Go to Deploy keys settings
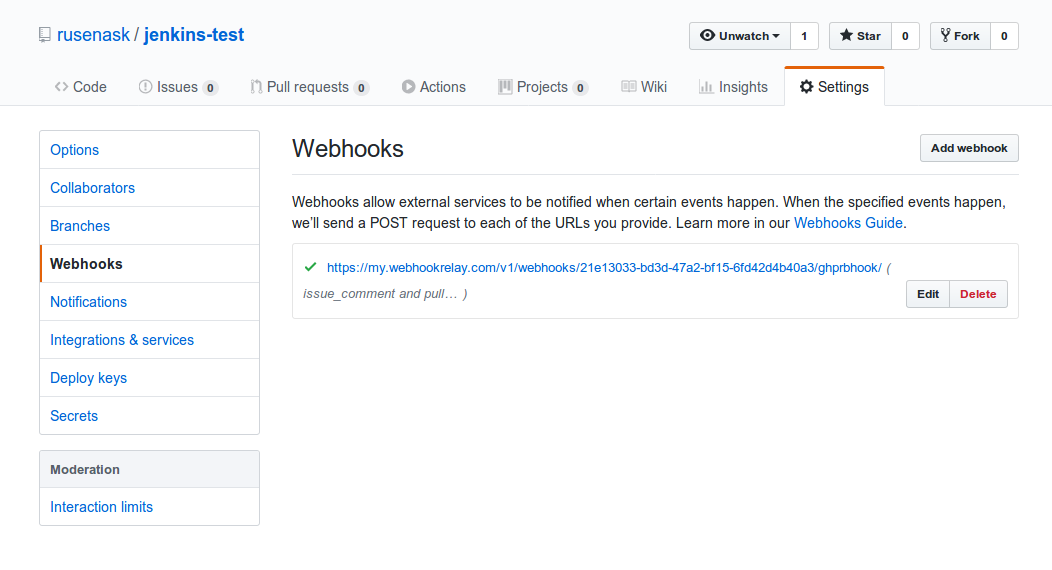This screenshot has width=1052, height=570. click(x=150, y=378)
